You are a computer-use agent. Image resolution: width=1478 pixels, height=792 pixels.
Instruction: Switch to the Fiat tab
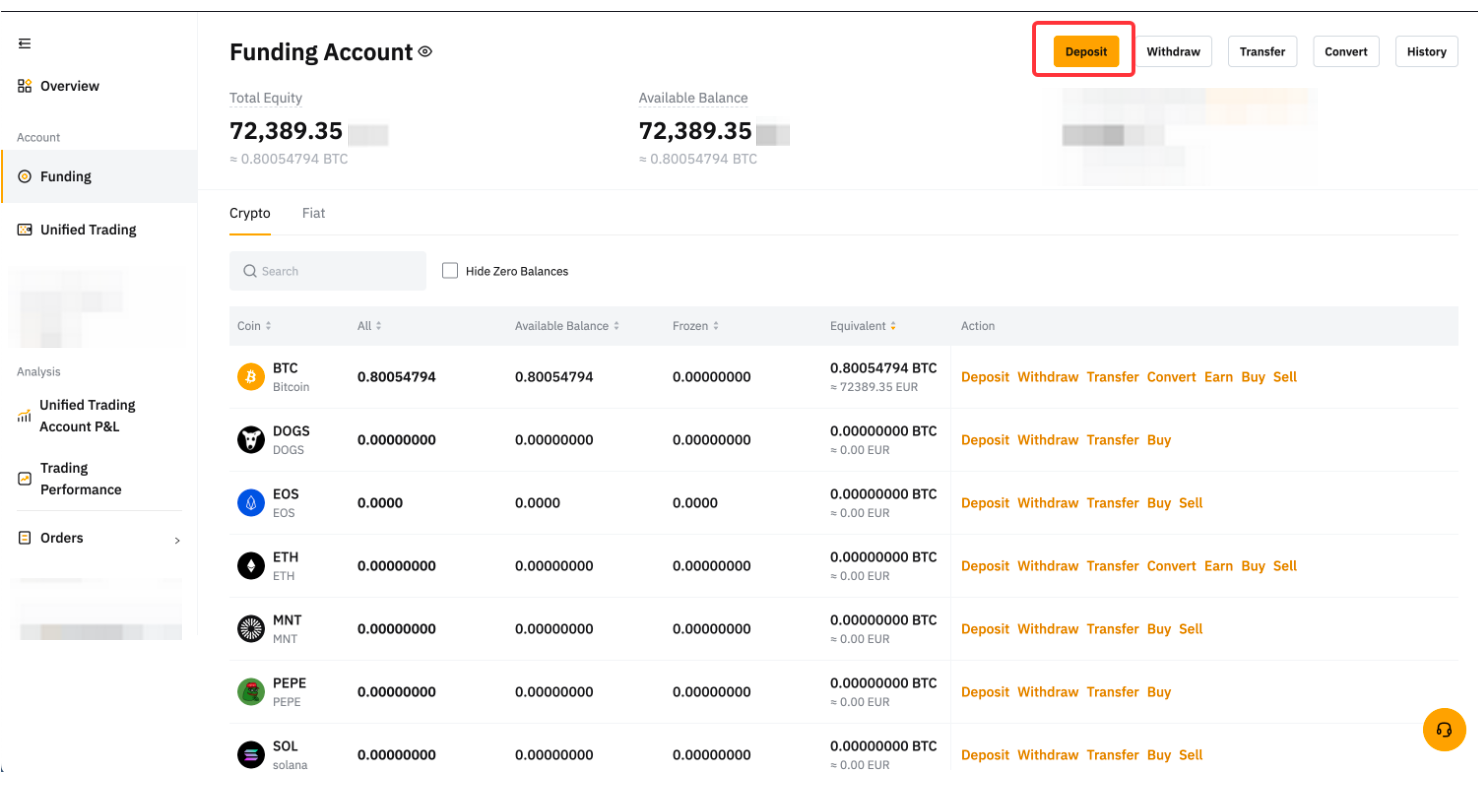point(313,213)
